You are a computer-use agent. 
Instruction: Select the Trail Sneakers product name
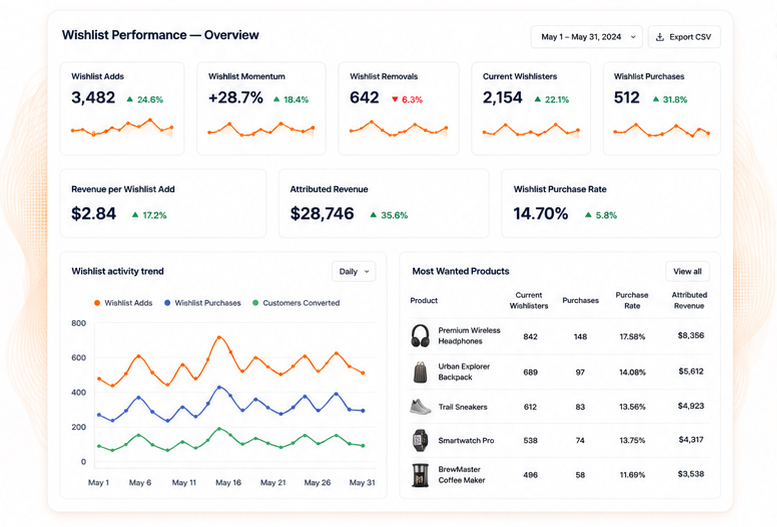463,407
